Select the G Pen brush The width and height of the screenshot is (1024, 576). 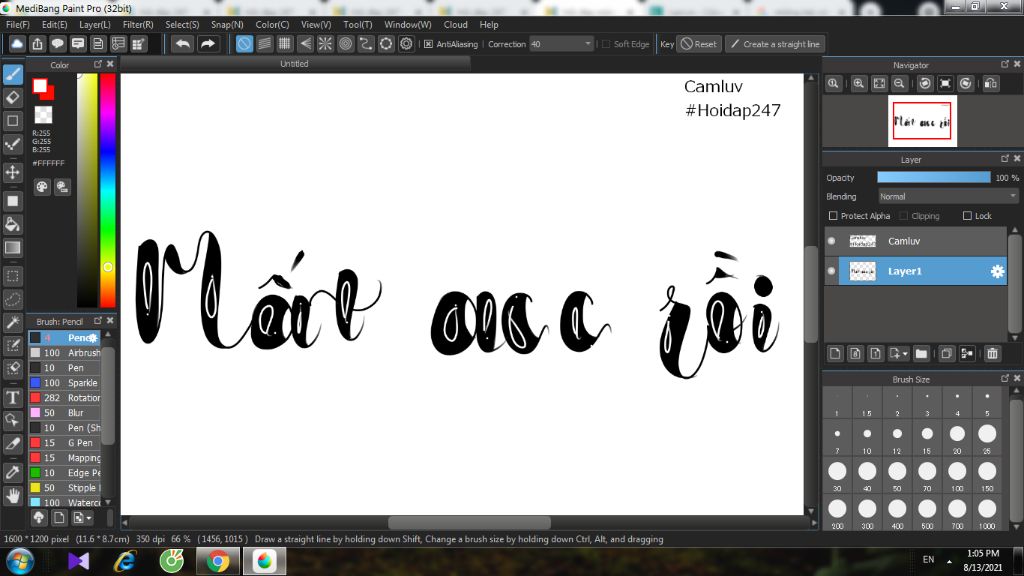click(x=65, y=443)
